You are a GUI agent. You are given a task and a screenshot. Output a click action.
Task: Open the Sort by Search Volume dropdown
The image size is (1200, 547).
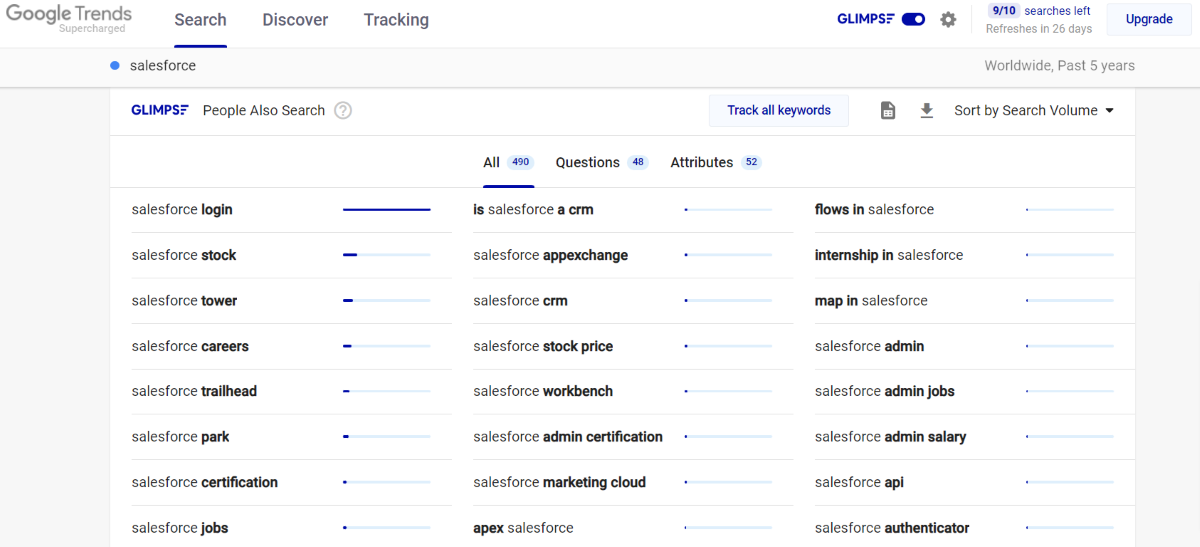point(1034,111)
